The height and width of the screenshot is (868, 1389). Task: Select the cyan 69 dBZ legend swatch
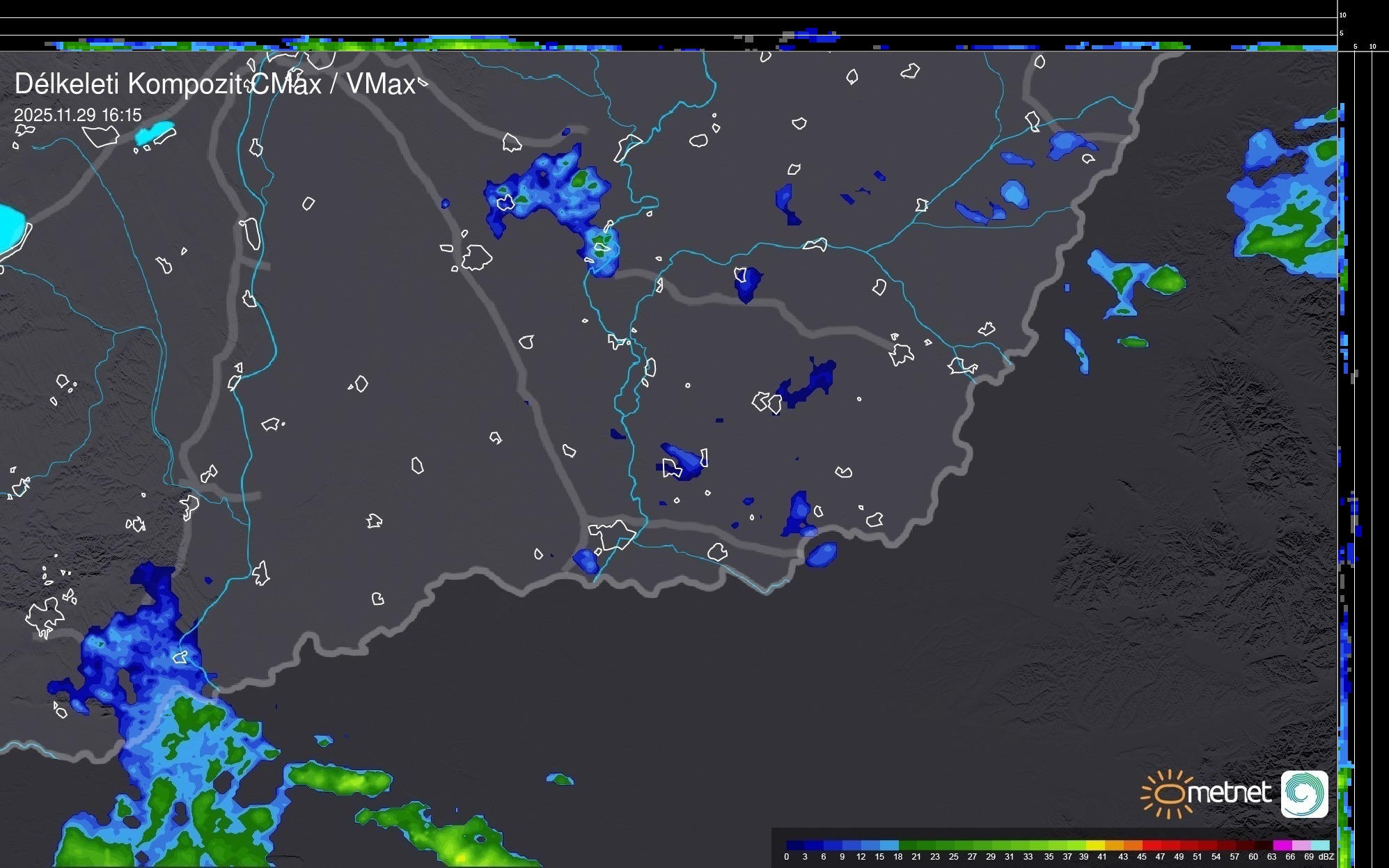coord(1320,845)
